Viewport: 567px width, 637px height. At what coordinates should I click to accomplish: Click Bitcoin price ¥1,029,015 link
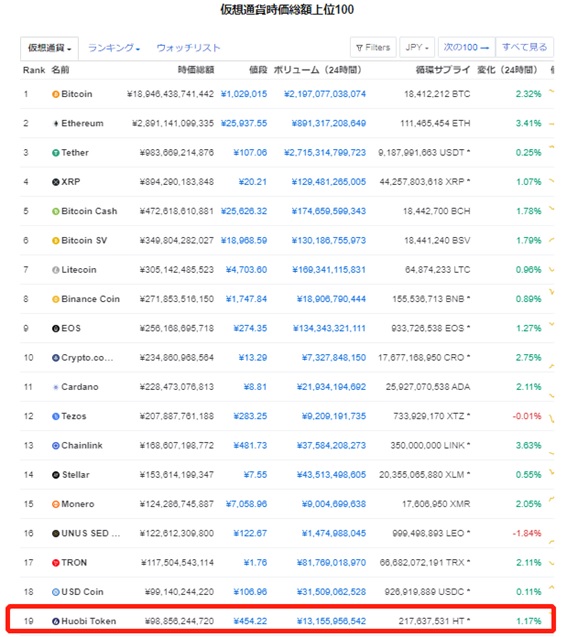point(244,94)
